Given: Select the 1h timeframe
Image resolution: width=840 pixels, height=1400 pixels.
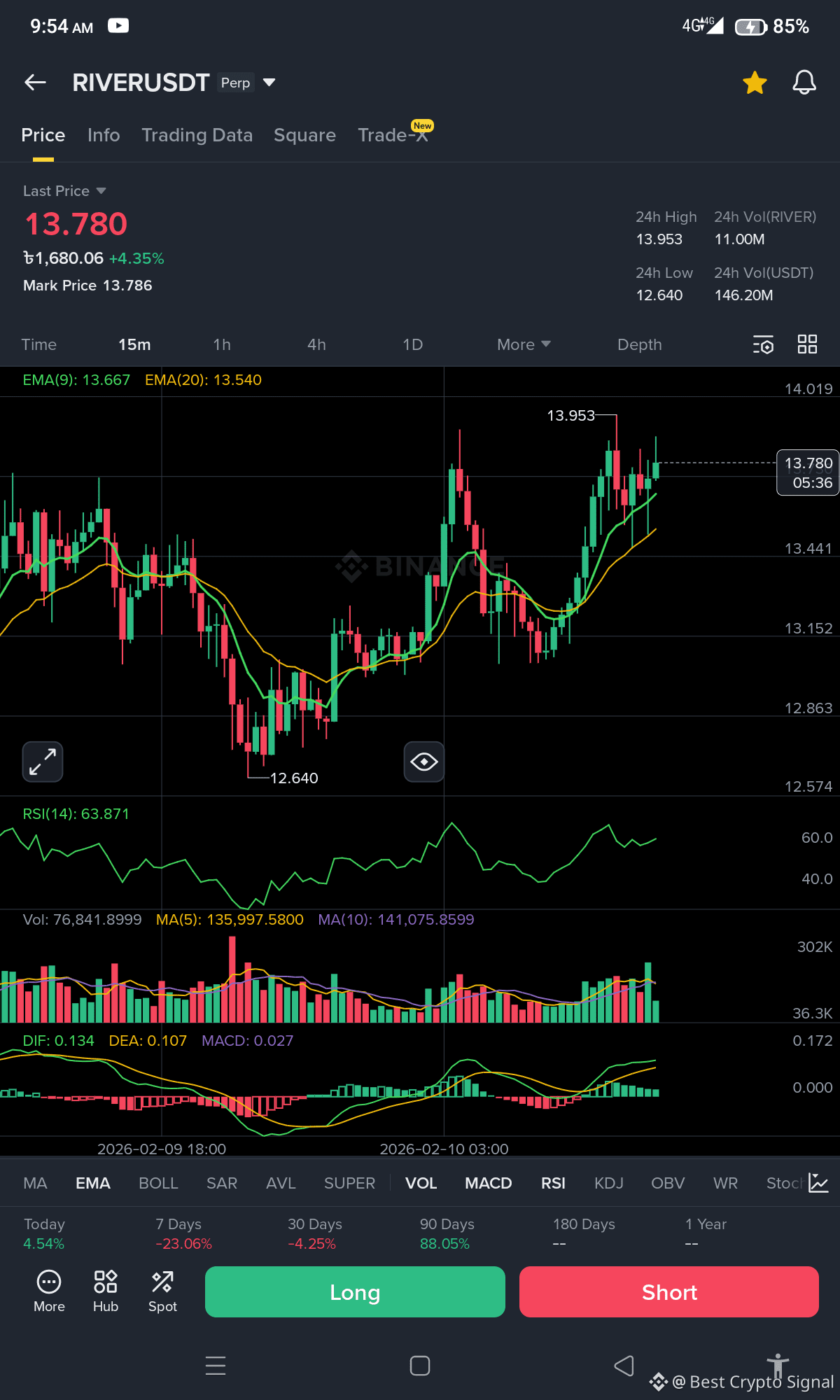Looking at the screenshot, I should click(222, 344).
